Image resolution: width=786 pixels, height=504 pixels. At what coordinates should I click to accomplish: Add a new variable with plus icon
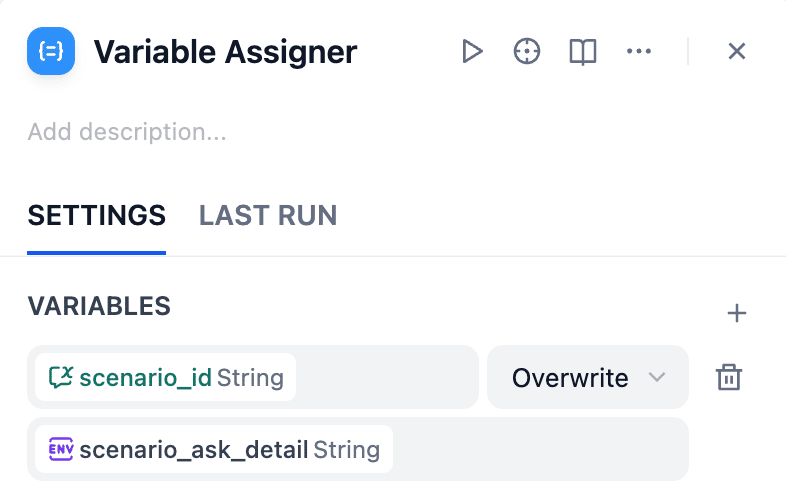point(737,313)
